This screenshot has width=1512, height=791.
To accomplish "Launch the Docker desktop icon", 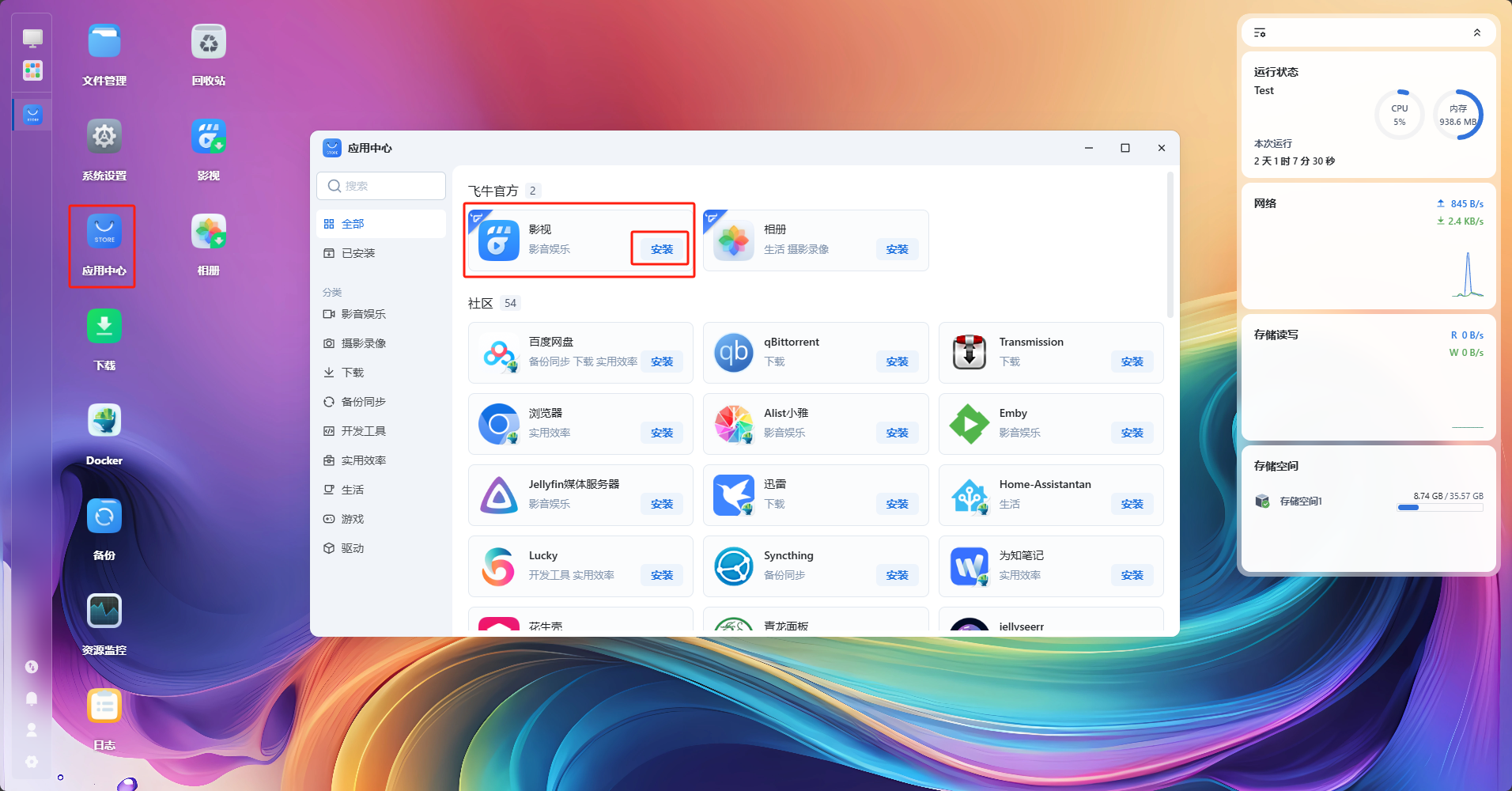I will 104,422.
